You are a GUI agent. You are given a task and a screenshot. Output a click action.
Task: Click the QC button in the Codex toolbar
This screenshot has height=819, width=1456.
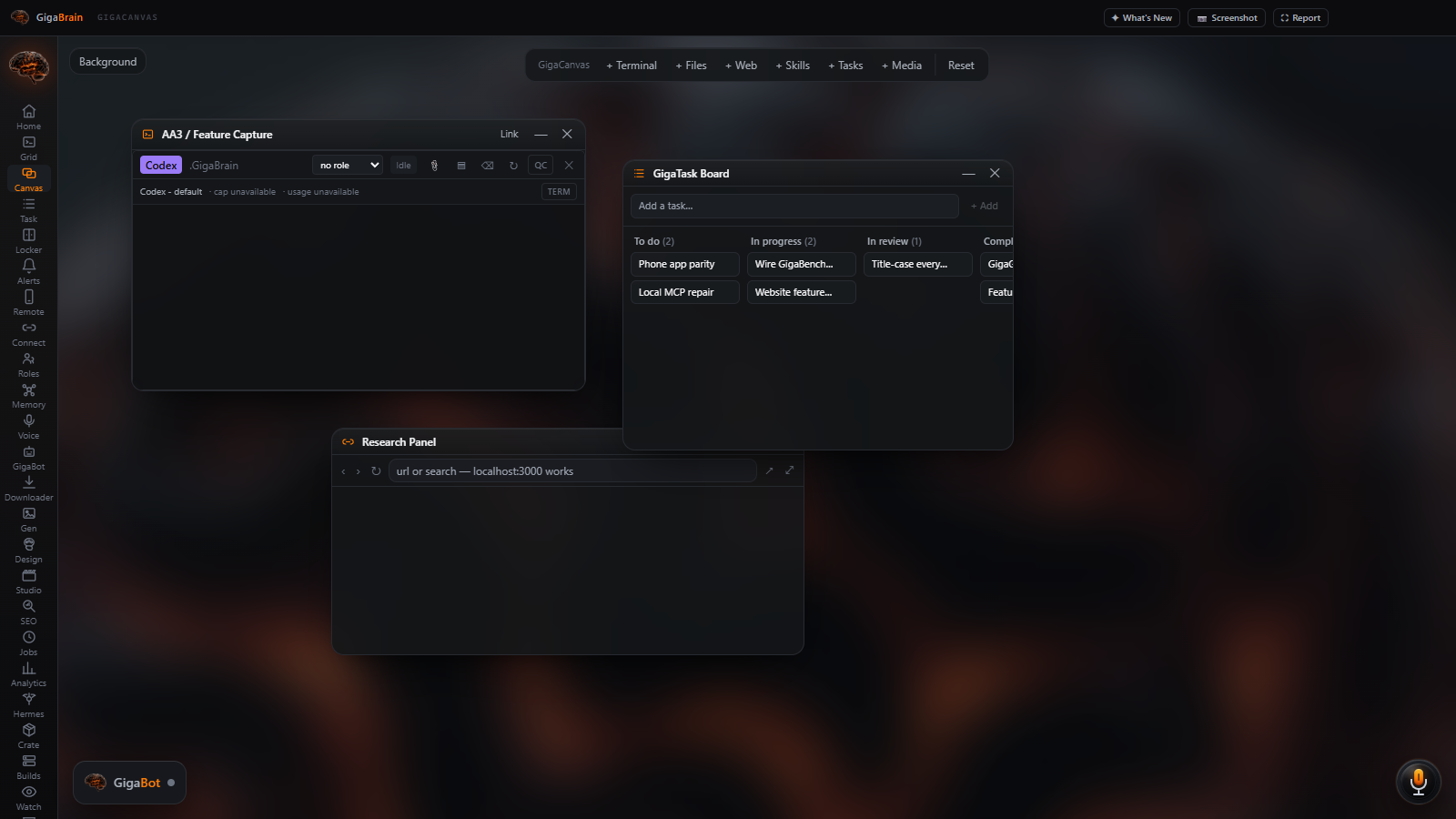541,166
